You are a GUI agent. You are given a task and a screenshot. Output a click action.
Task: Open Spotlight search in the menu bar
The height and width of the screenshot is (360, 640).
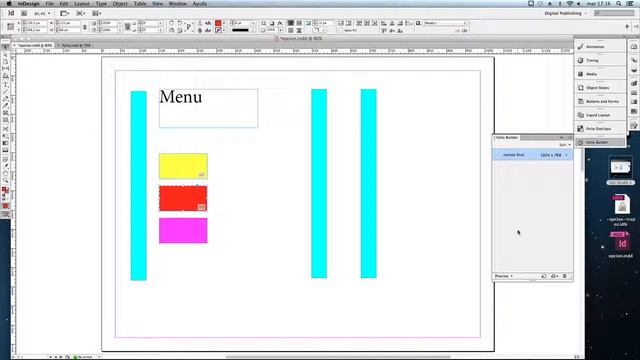tap(619, 4)
